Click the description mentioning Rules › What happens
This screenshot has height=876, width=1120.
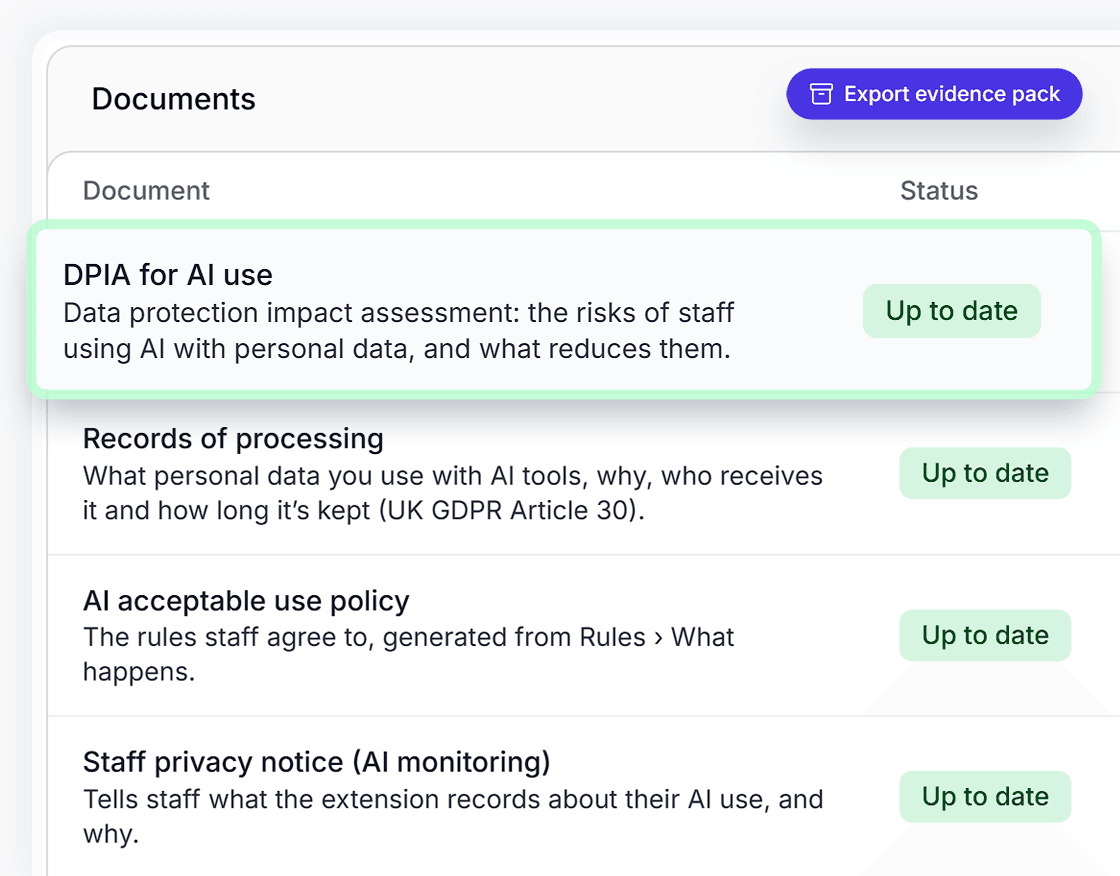[409, 654]
